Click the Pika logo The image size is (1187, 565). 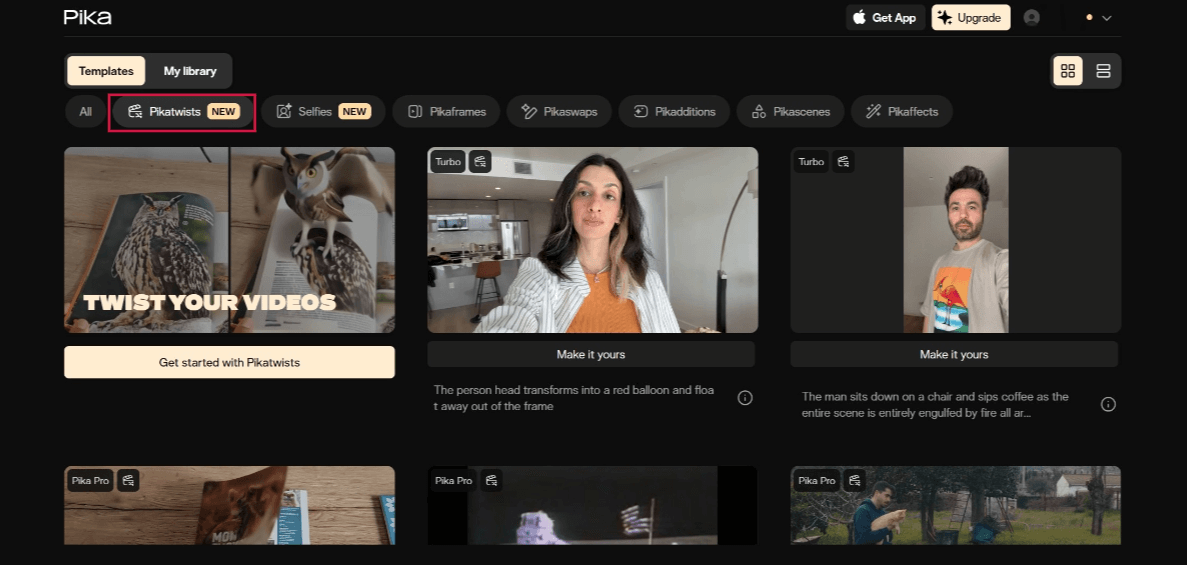tap(88, 17)
